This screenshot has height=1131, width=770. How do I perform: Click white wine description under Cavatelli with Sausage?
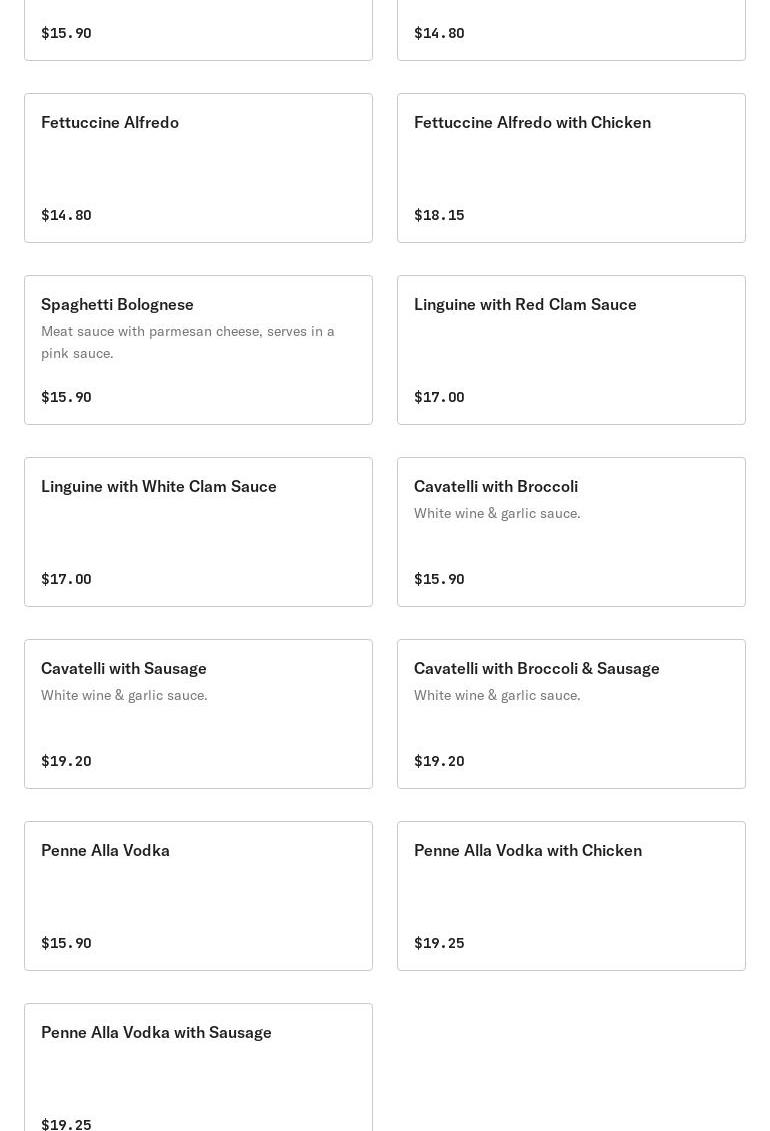(124, 695)
